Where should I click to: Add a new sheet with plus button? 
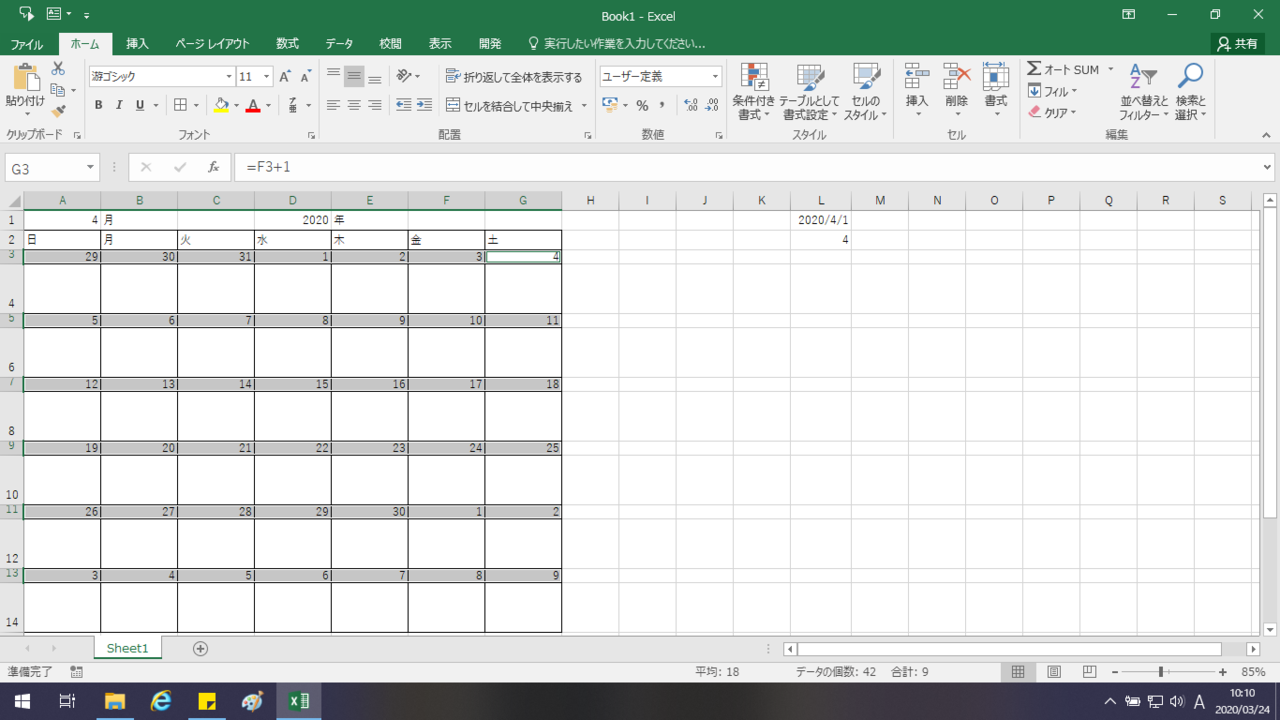pos(200,648)
